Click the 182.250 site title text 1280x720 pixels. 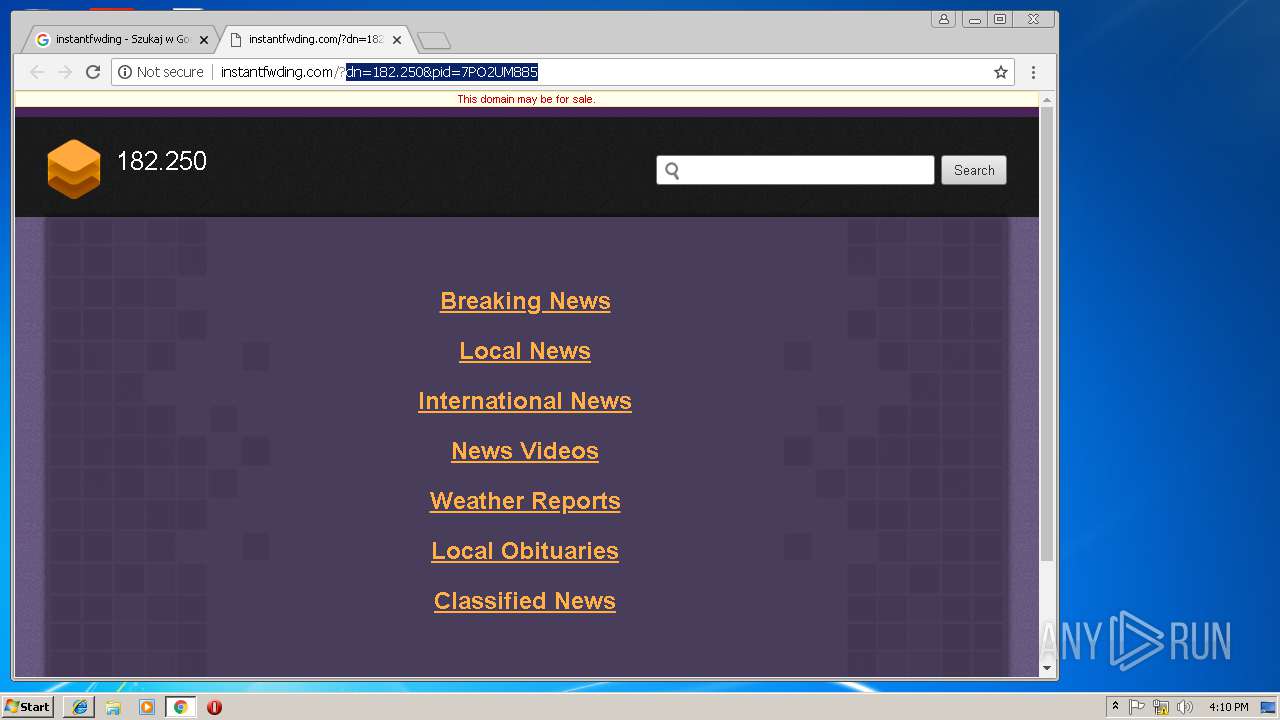pos(162,161)
